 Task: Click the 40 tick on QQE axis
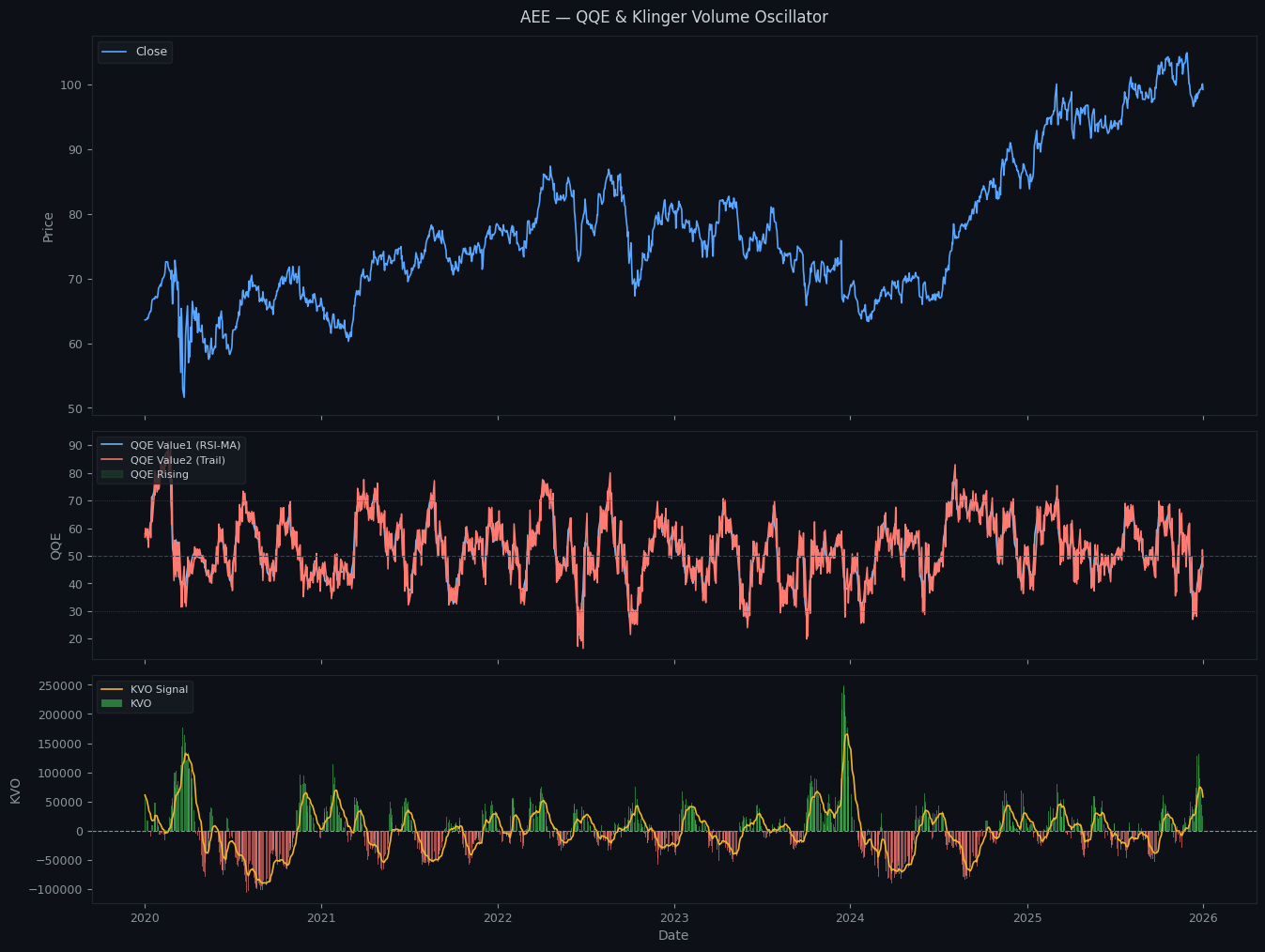tap(76, 584)
